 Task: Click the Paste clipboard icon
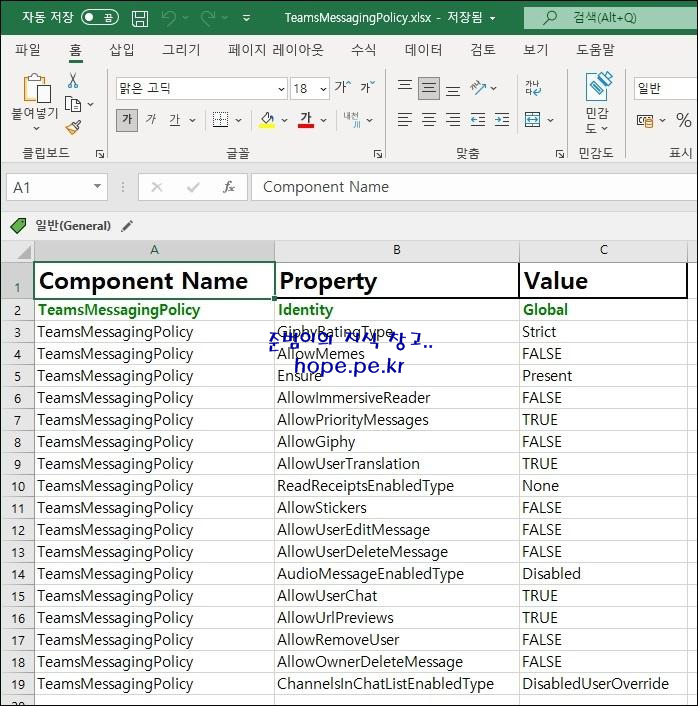pyautogui.click(x=36, y=88)
